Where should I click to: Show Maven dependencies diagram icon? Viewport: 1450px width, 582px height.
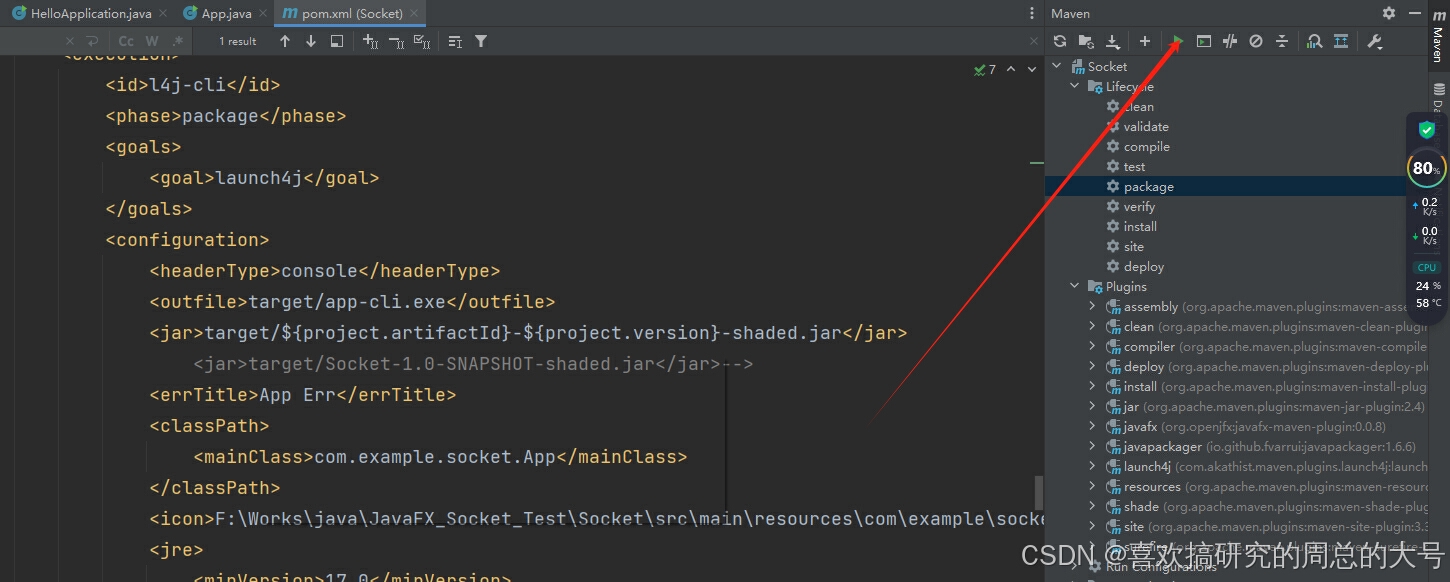tap(1315, 41)
